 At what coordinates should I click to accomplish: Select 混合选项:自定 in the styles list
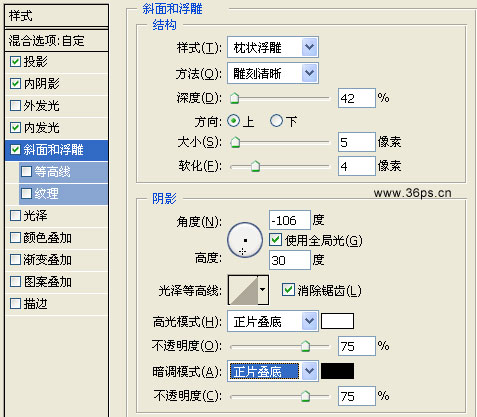57,41
